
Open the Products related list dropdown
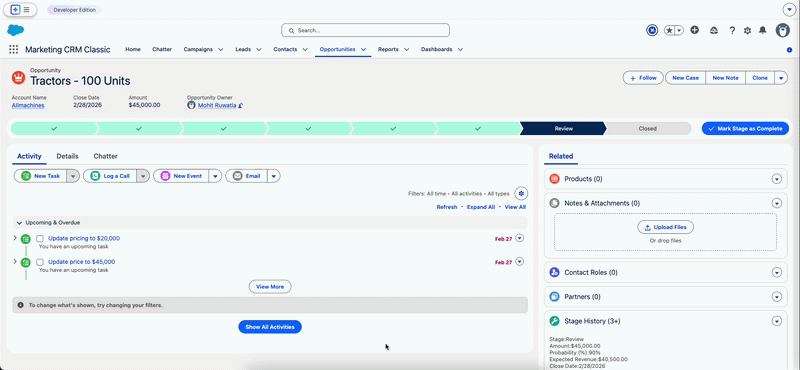coord(777,179)
